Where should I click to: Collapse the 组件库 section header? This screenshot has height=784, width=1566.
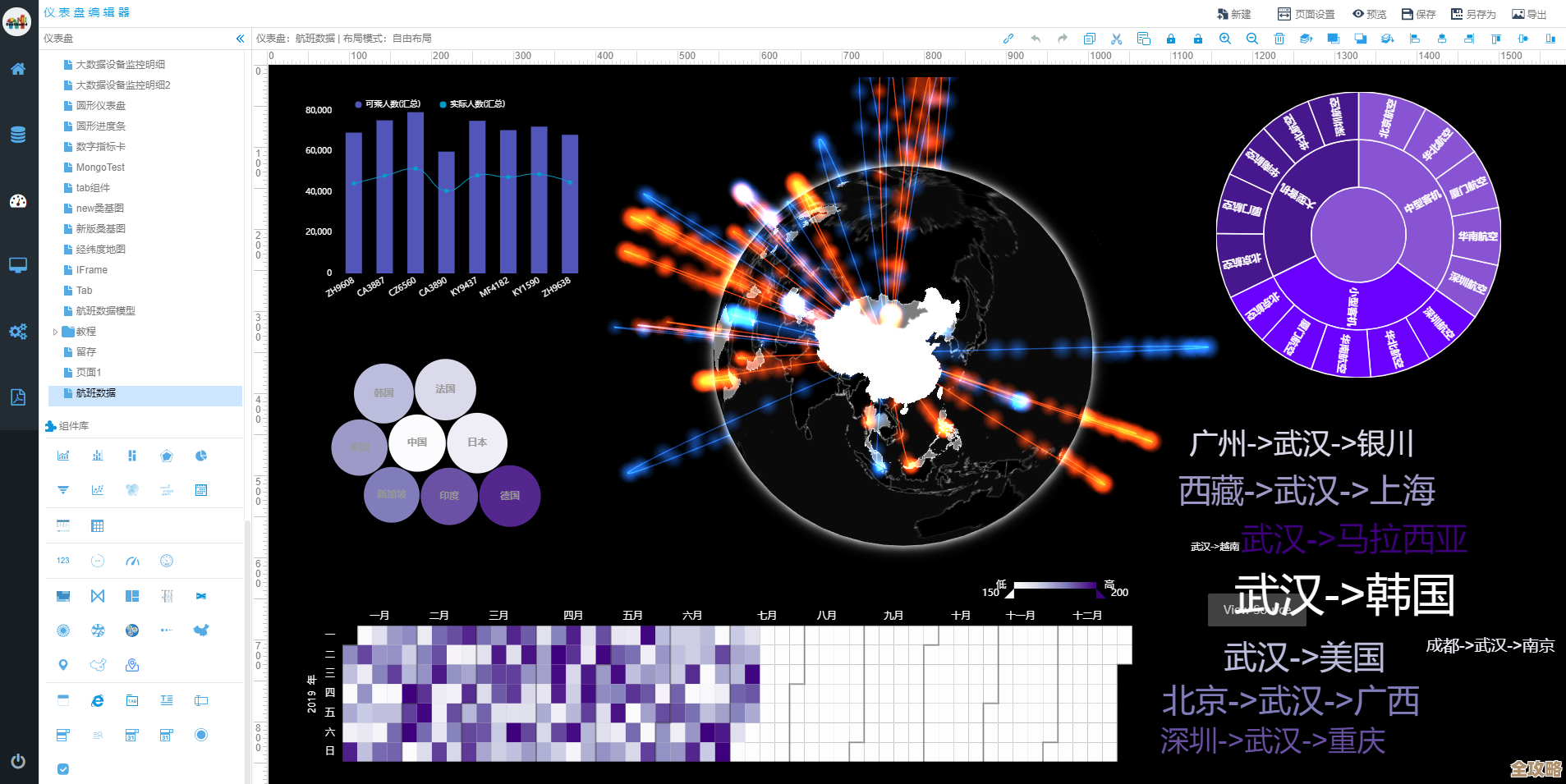[x=74, y=426]
